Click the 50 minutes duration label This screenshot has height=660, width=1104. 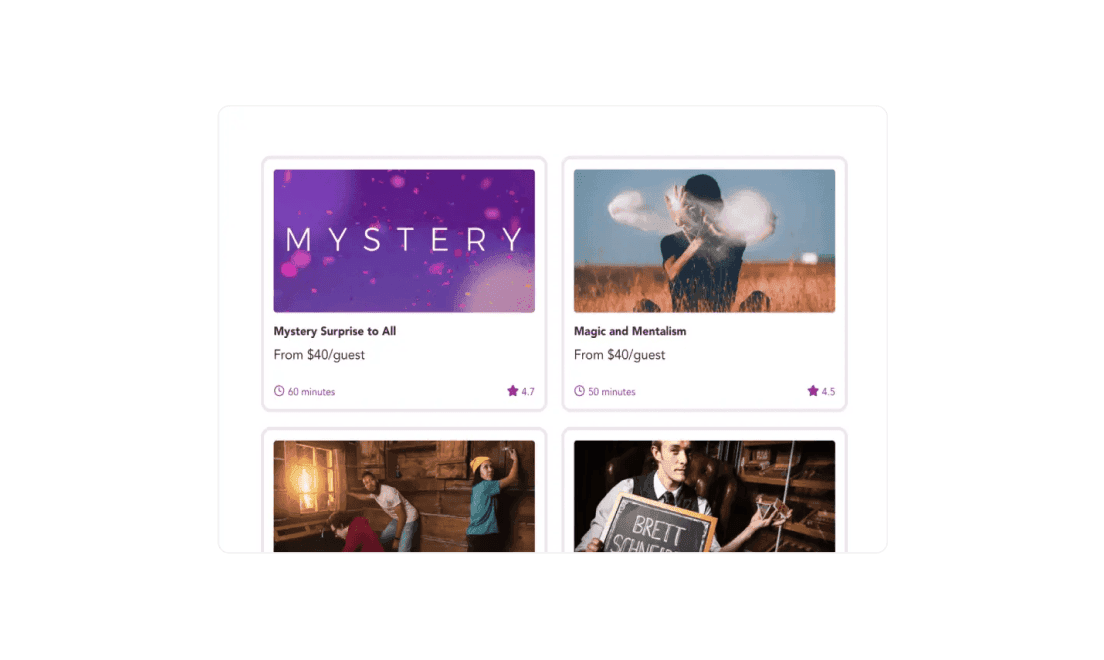tap(611, 392)
